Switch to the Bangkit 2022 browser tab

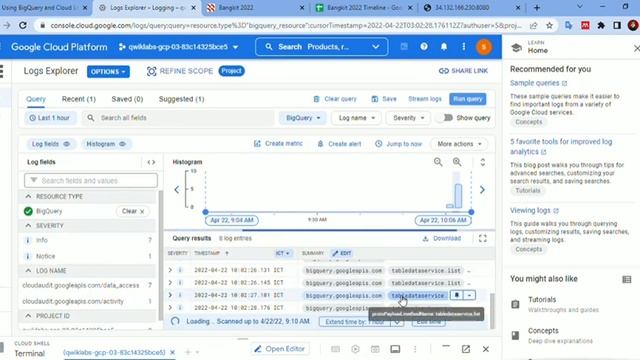tap(255, 8)
